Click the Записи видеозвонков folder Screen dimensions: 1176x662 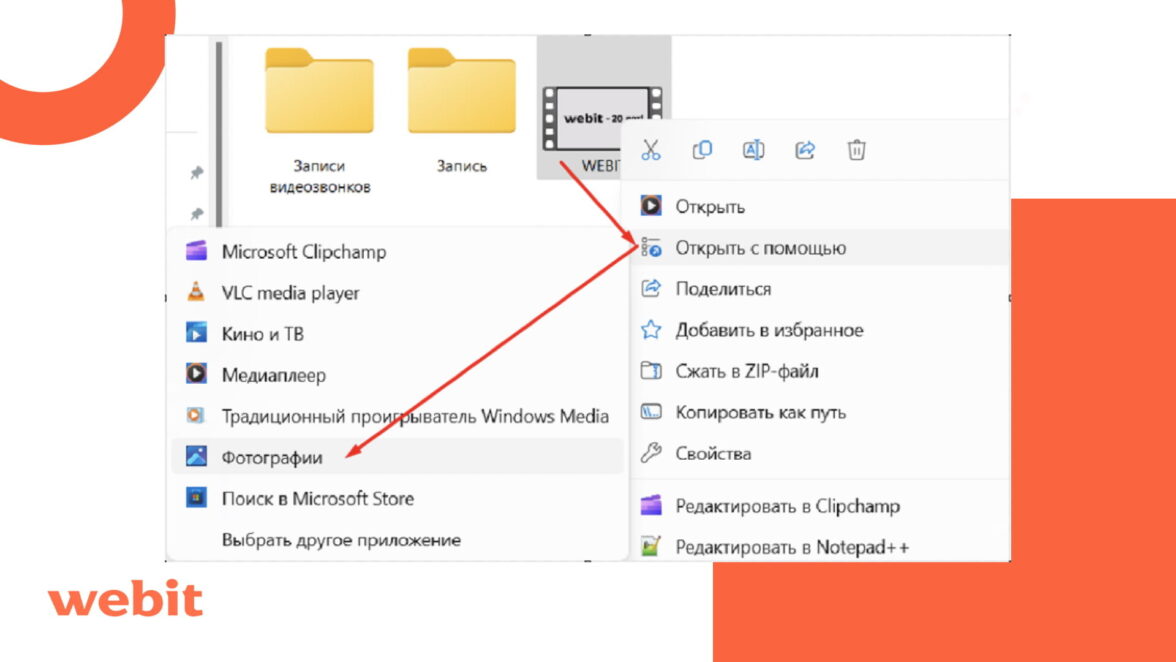coord(320,120)
